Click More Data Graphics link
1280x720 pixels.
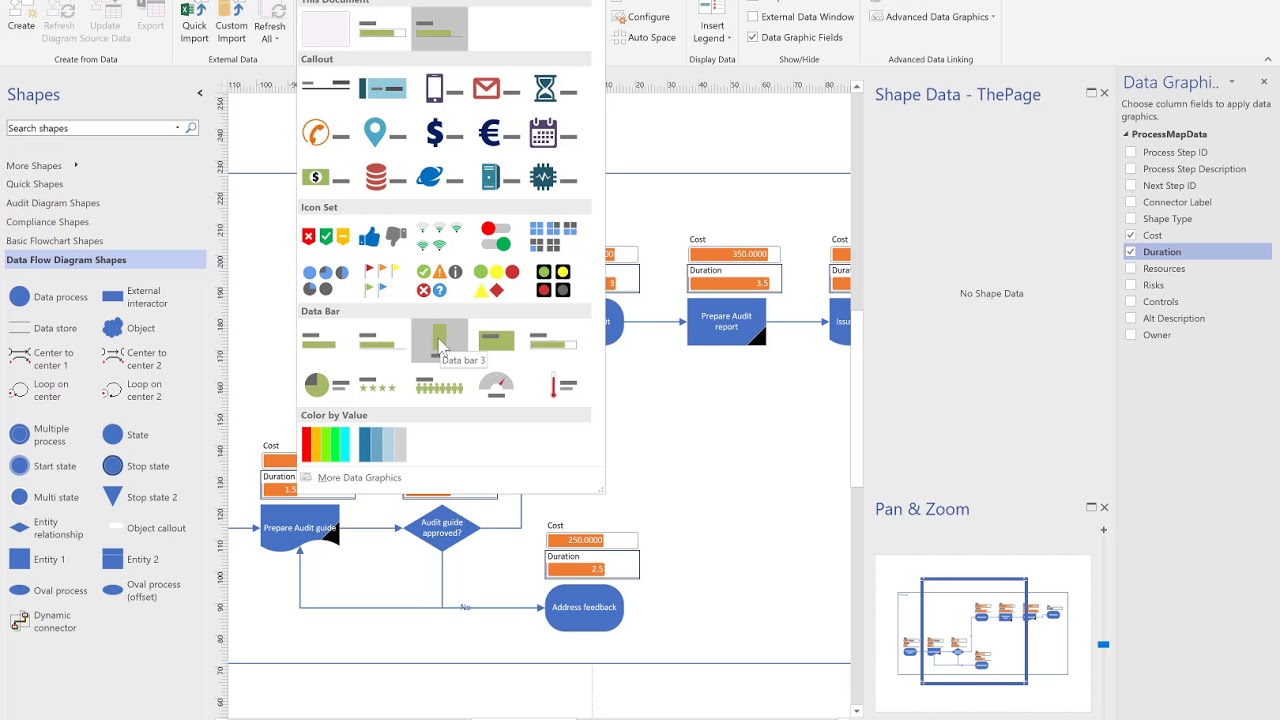pos(359,478)
